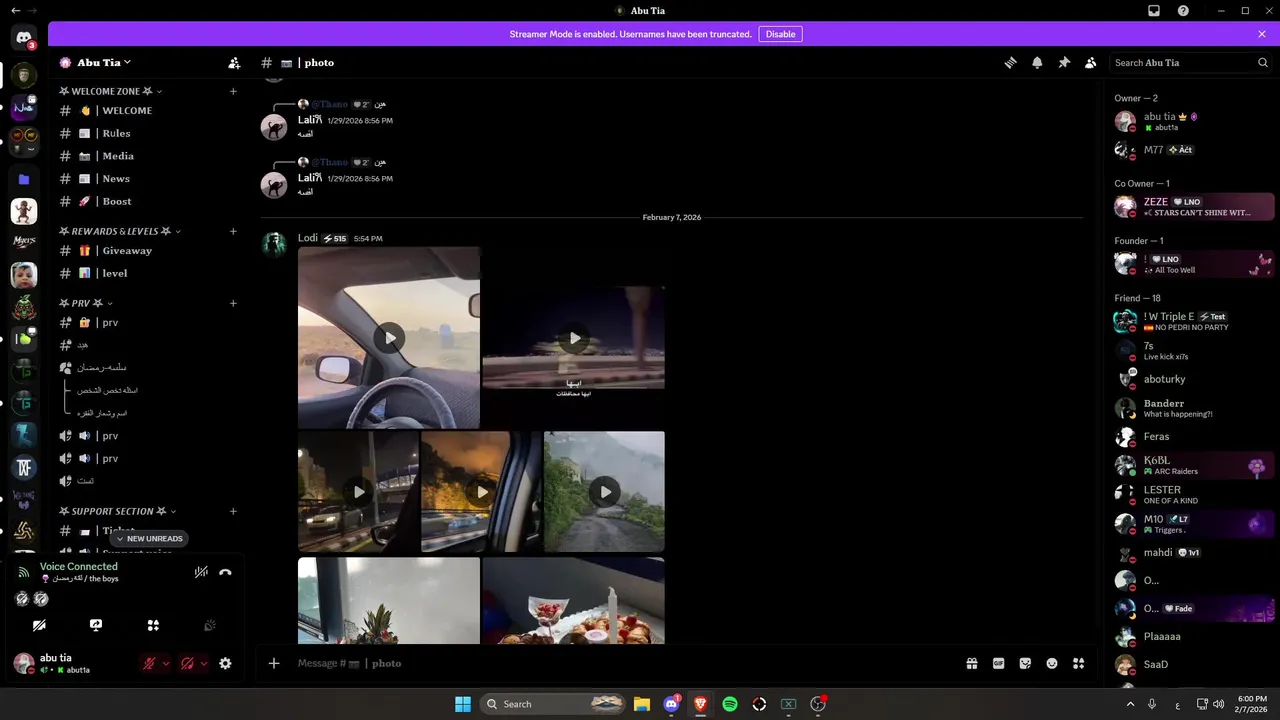Open the GIF picker
The image size is (1280, 720).
click(x=998, y=663)
